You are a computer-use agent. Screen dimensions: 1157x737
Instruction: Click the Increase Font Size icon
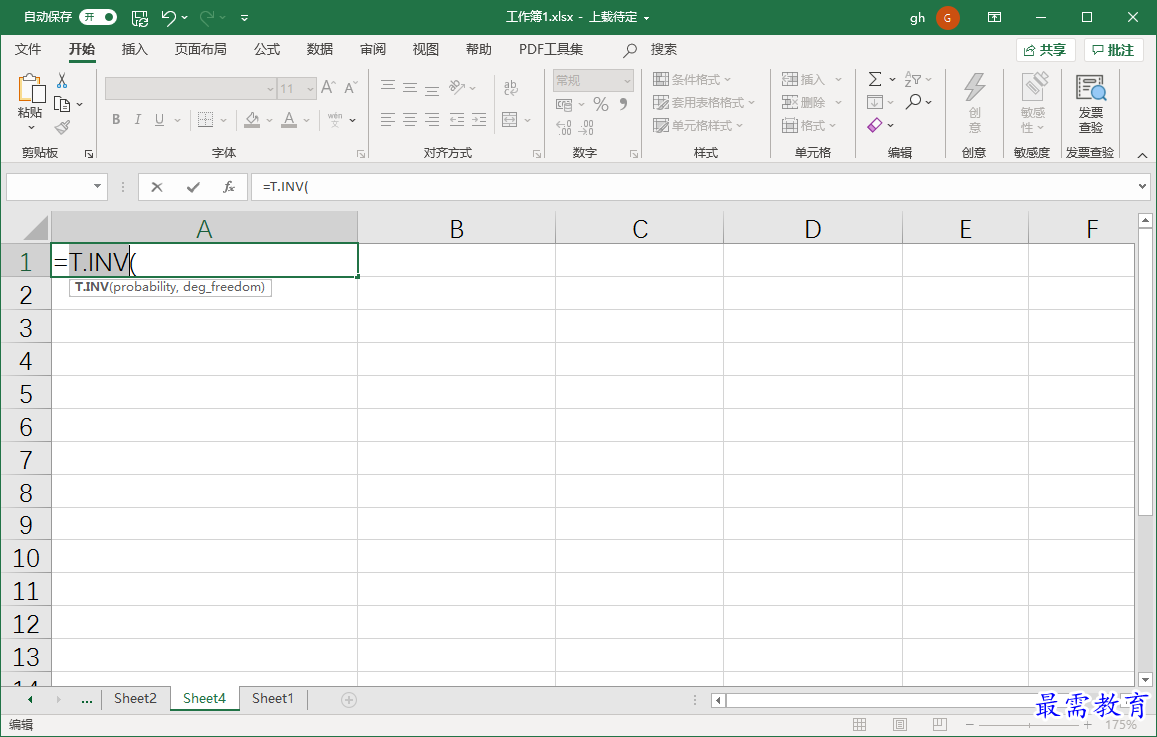(x=328, y=88)
